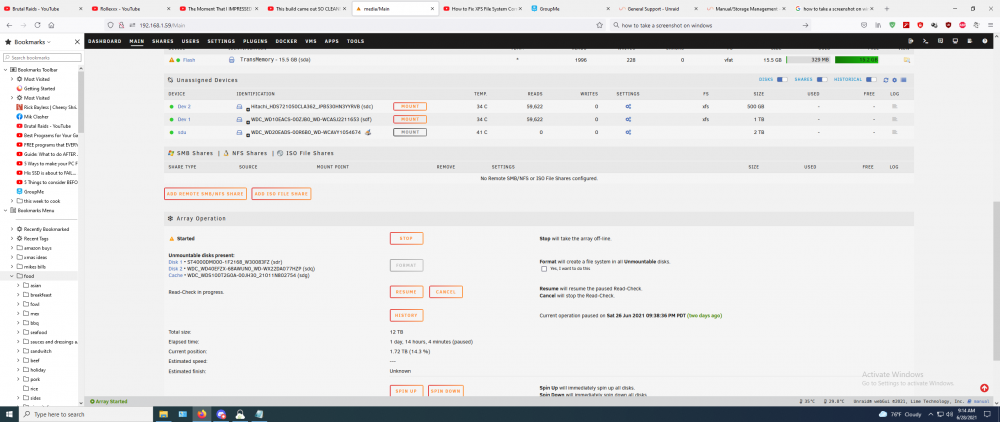Image resolution: width=1000 pixels, height=422 pixels.
Task: Open the SHARES menu
Action: [x=163, y=41]
